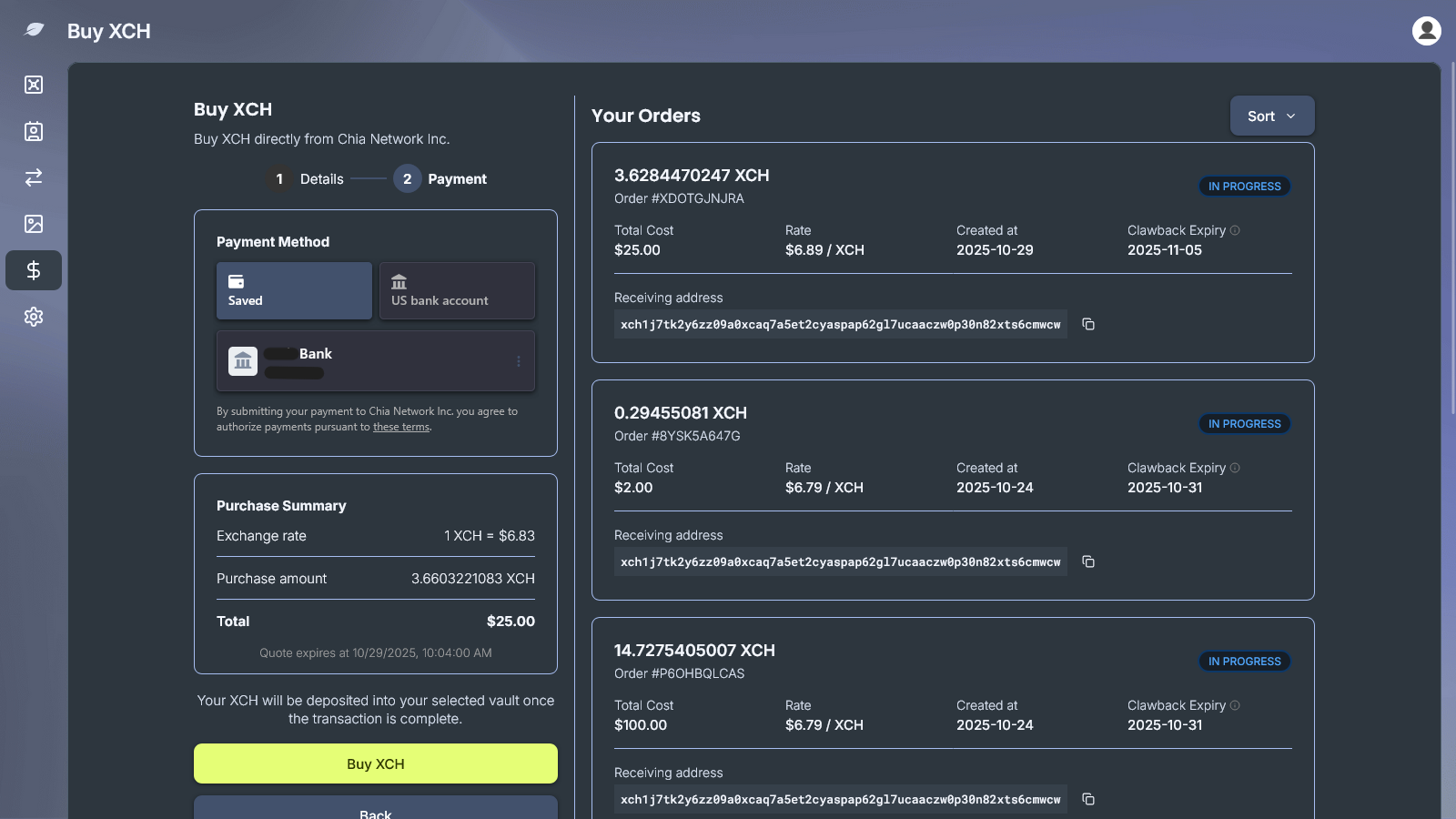
Task: Open the account profile icon top right
Action: pos(1425,30)
